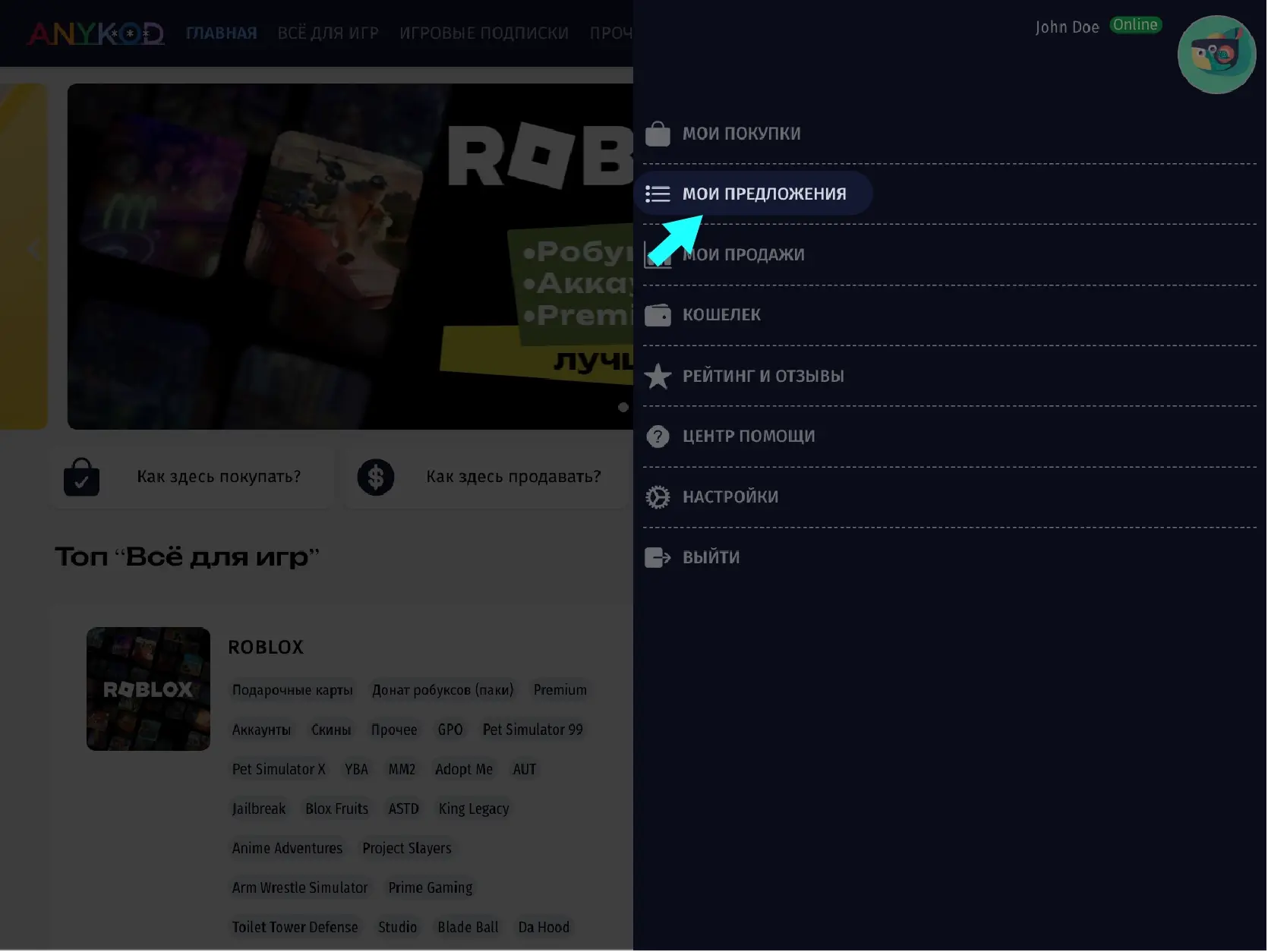This screenshot has width=1268, height=952.
Task: Open Pet Simulator 99 link
Action: point(533,730)
